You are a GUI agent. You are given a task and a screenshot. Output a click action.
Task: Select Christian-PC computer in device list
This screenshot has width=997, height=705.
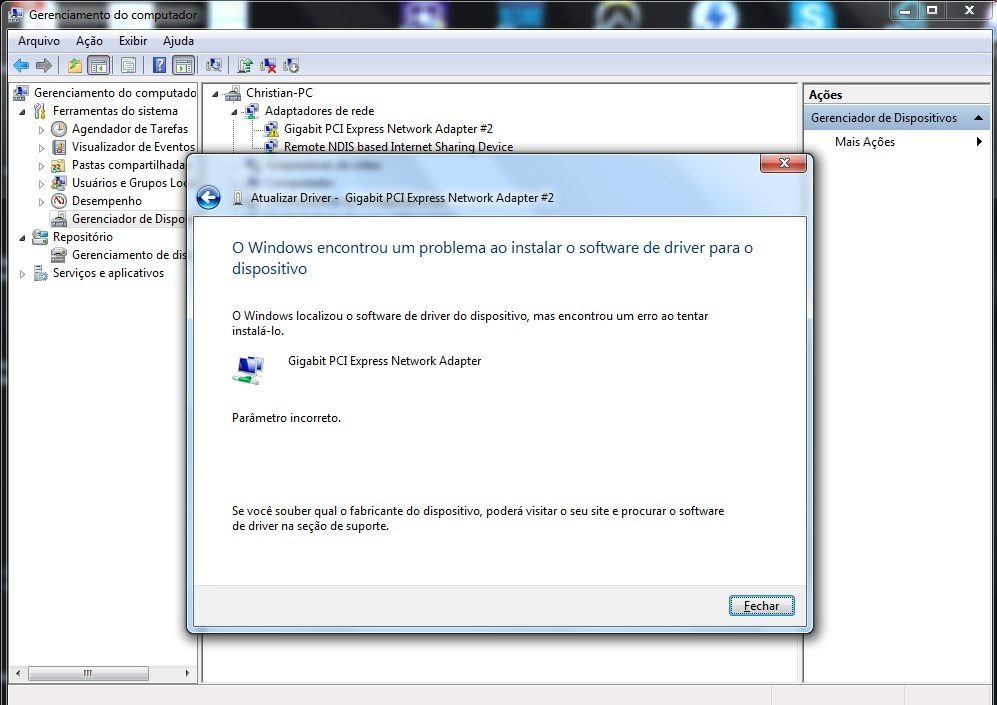[x=279, y=93]
